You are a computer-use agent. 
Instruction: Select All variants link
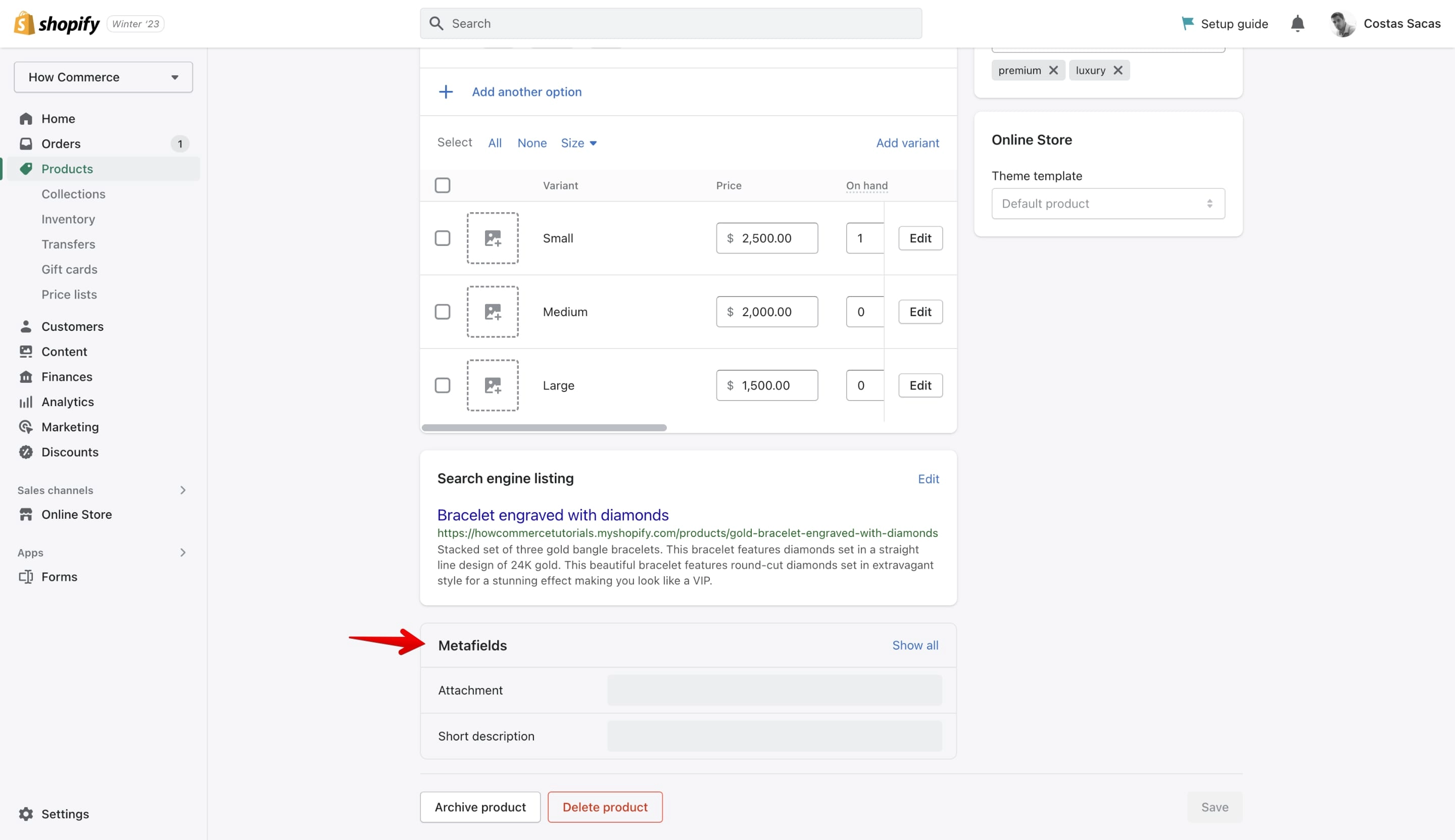[495, 143]
